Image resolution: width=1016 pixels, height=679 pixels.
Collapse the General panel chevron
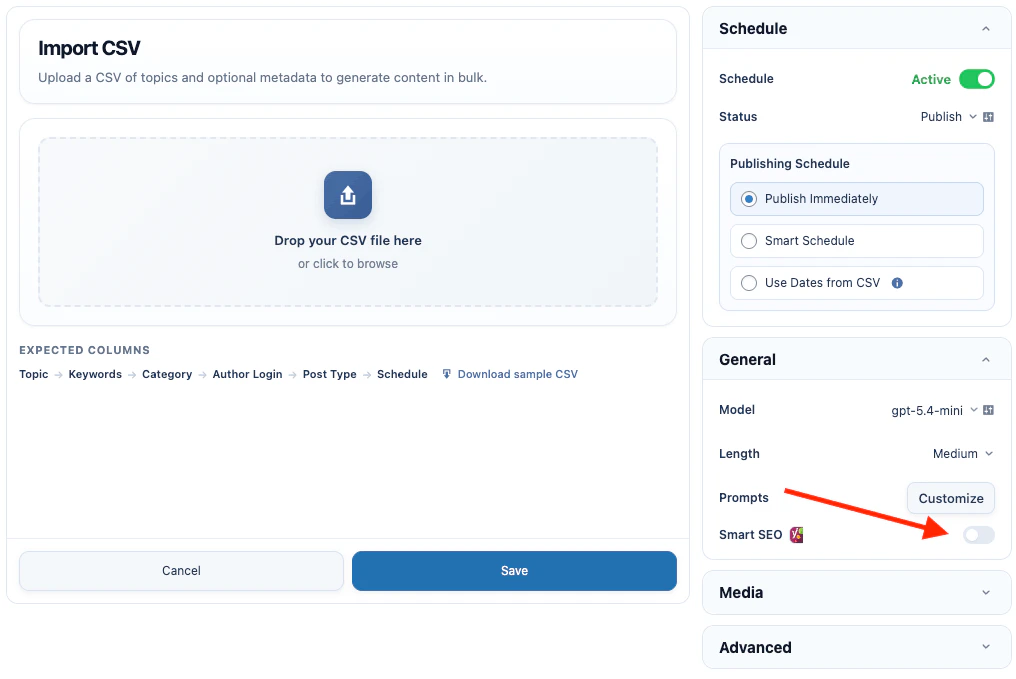tap(986, 360)
